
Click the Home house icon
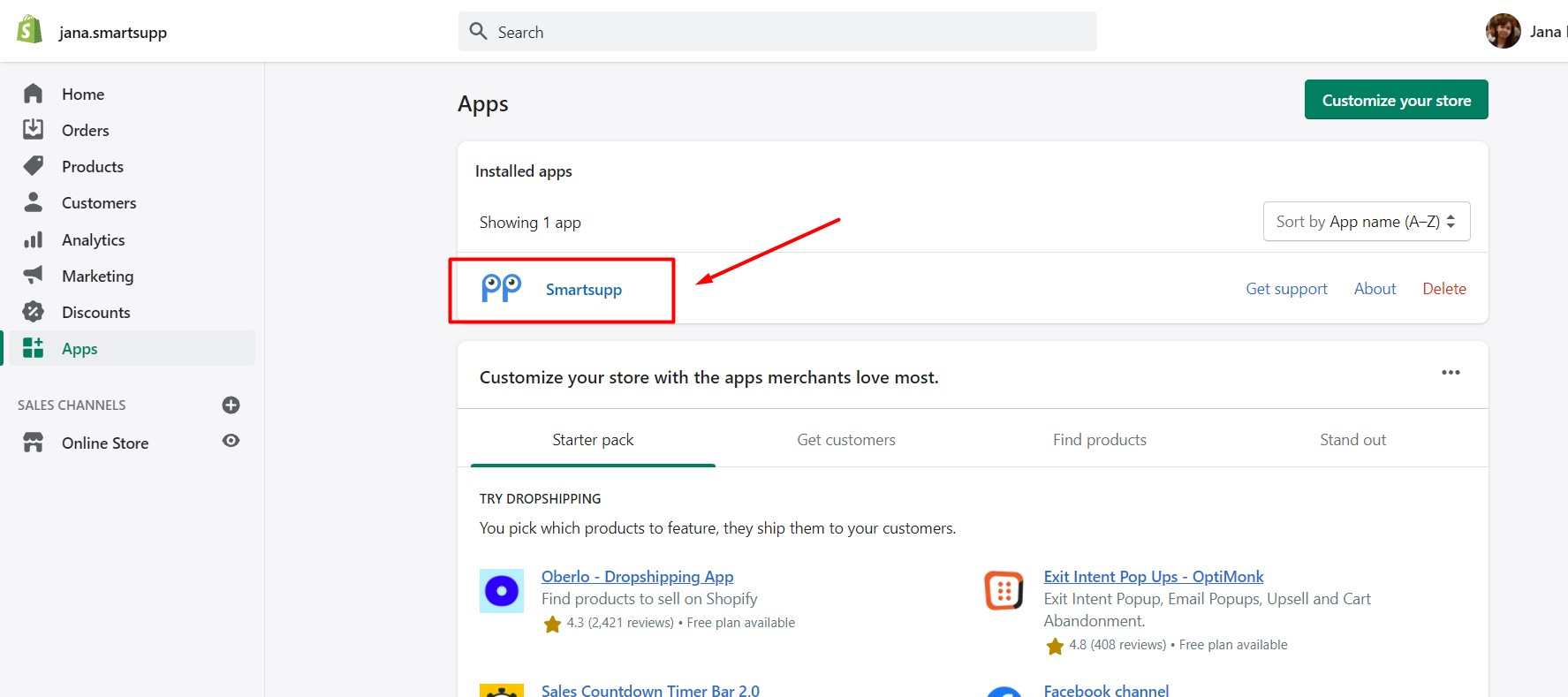pyautogui.click(x=34, y=94)
